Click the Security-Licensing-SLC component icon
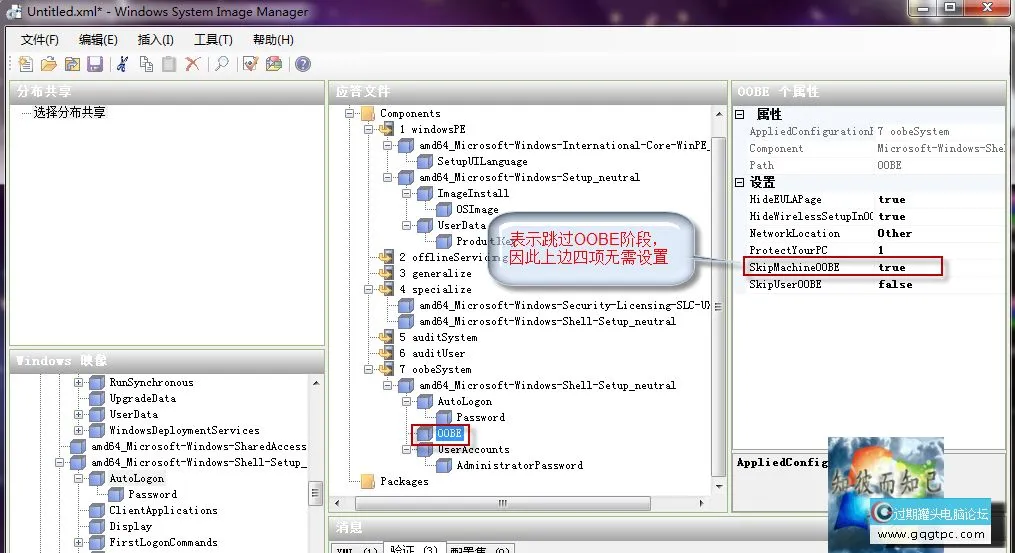 (x=406, y=305)
